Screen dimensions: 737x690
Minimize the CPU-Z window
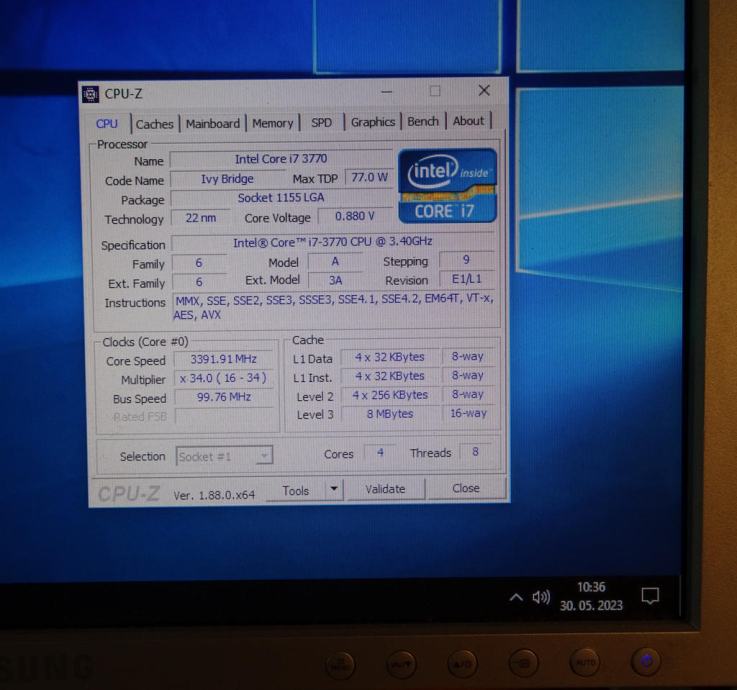[x=387, y=91]
